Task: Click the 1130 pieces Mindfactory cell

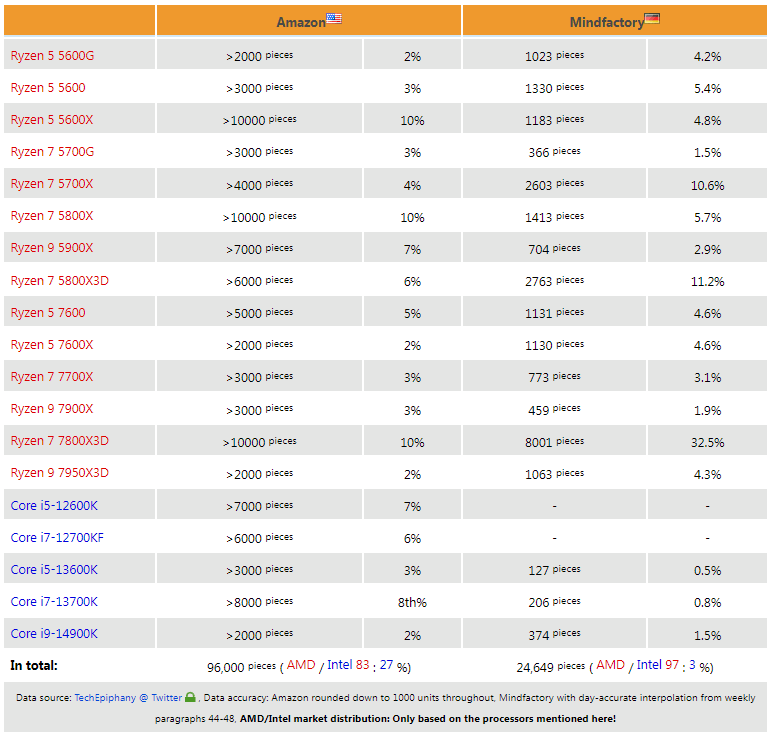Action: [554, 345]
